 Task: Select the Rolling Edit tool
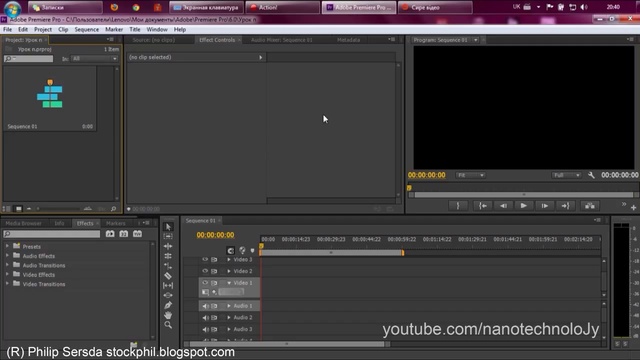pos(168,256)
